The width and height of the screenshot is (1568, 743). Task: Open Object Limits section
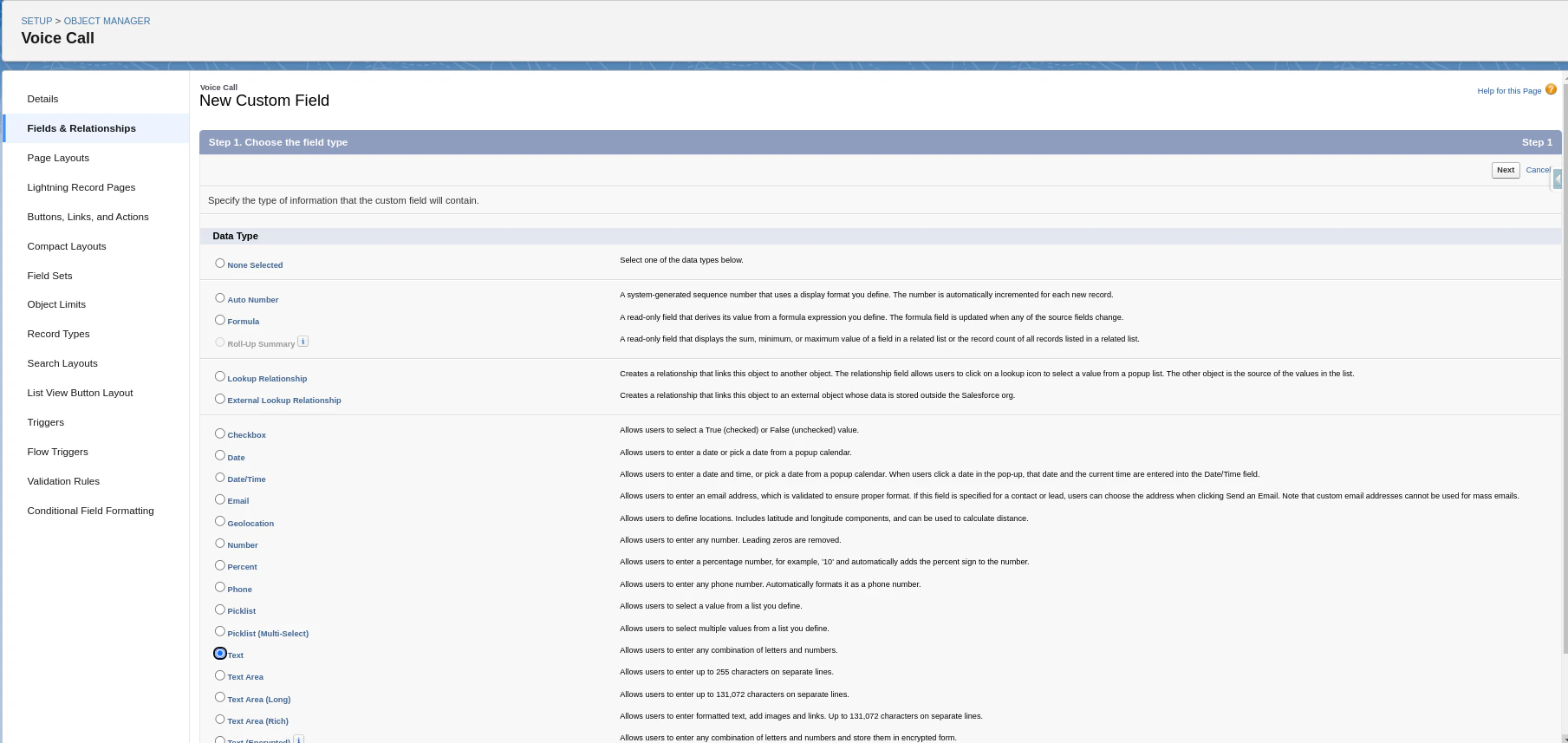point(95,304)
